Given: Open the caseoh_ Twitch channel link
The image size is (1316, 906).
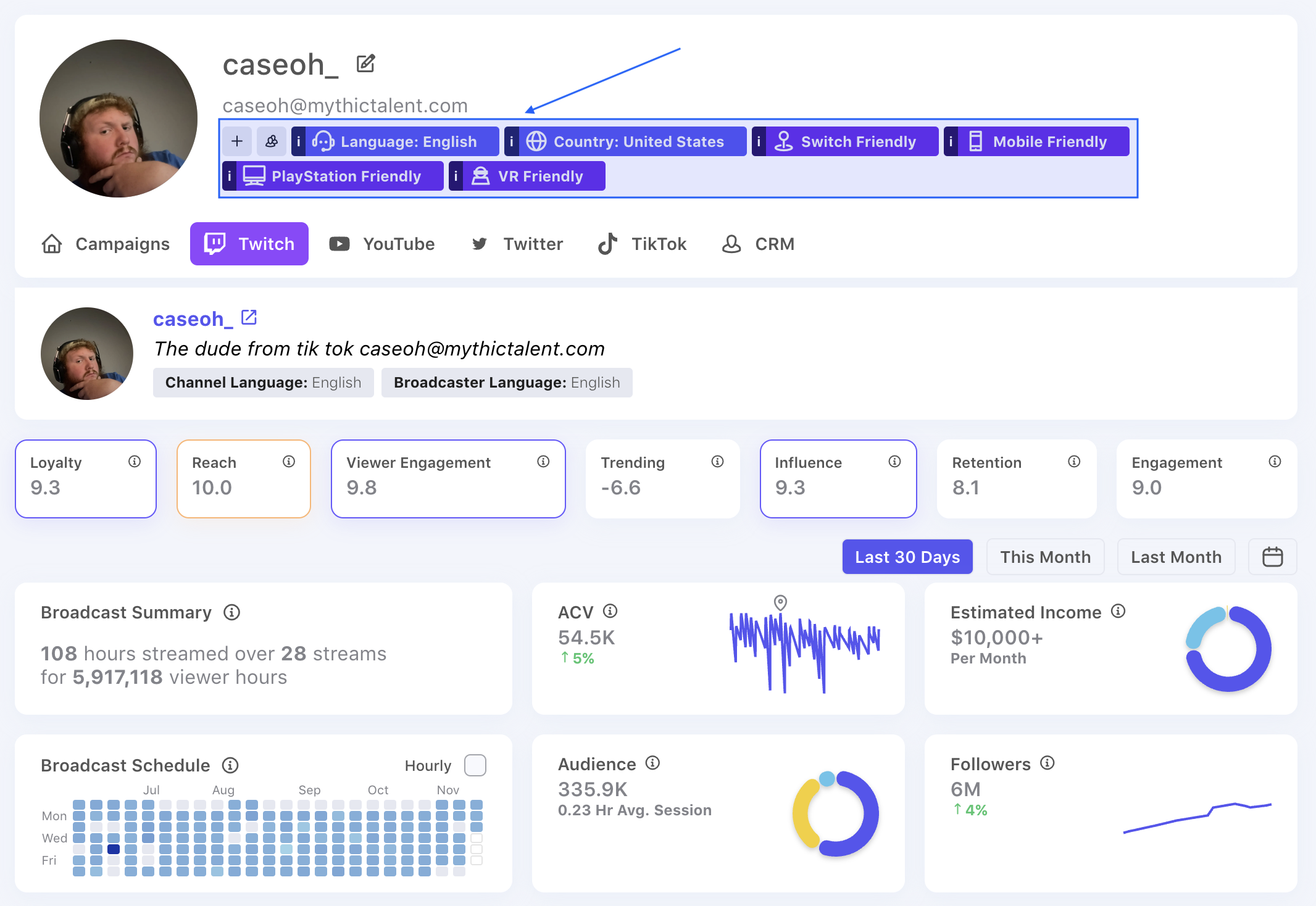Looking at the screenshot, I should (x=193, y=319).
